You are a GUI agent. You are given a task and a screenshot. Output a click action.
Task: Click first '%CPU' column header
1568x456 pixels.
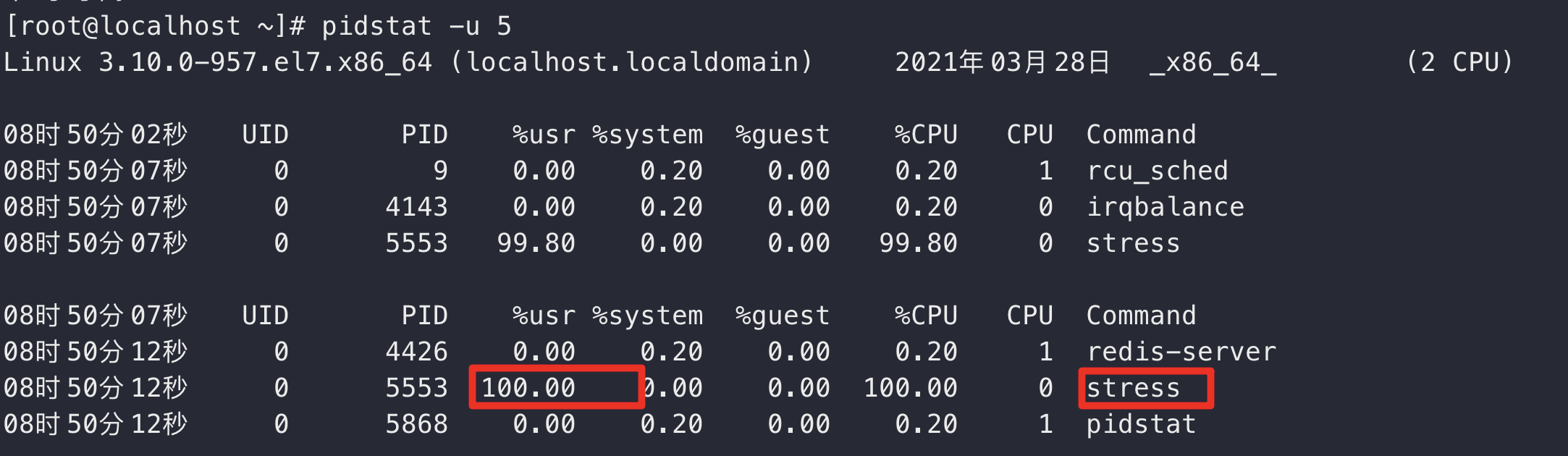click(x=927, y=135)
